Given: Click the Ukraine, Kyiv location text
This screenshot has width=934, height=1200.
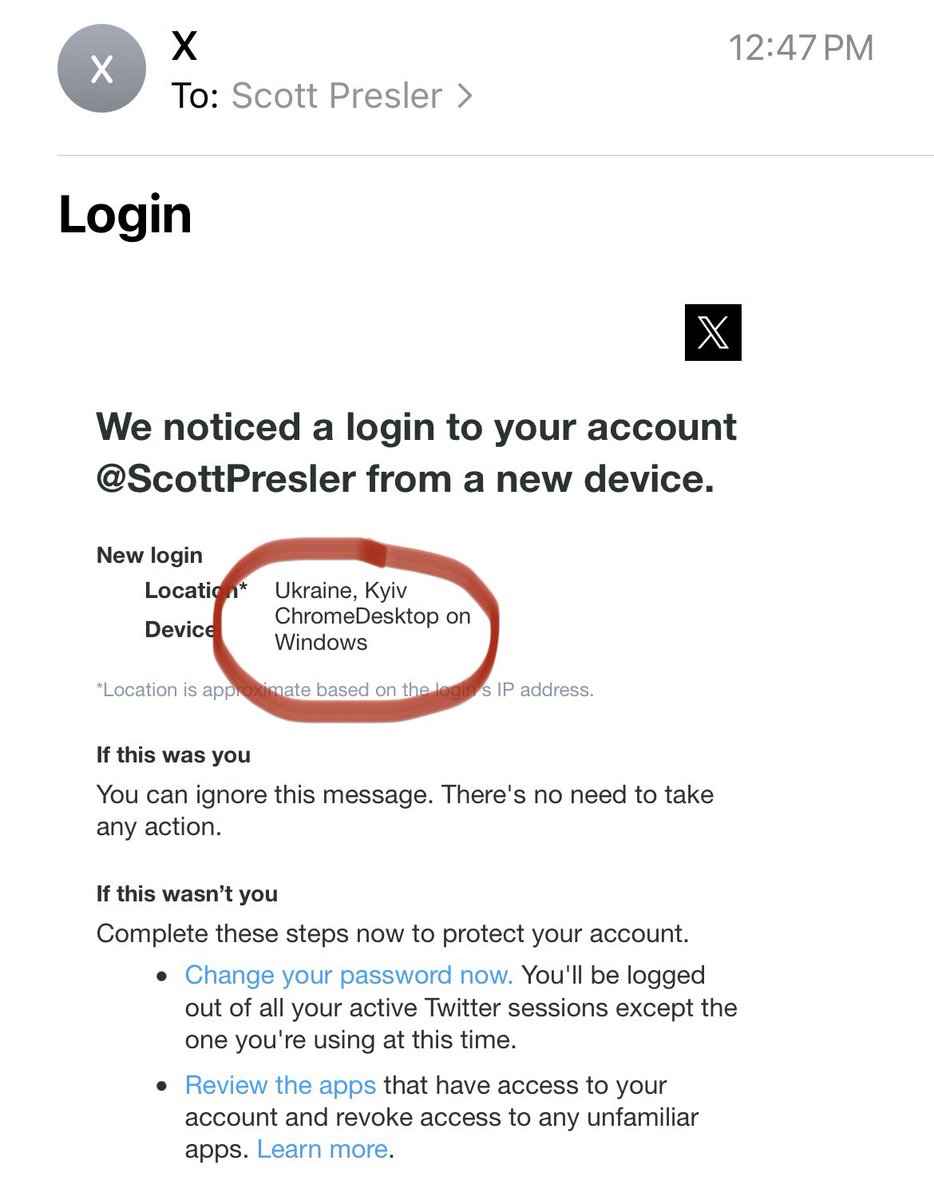Looking at the screenshot, I should click(x=341, y=591).
